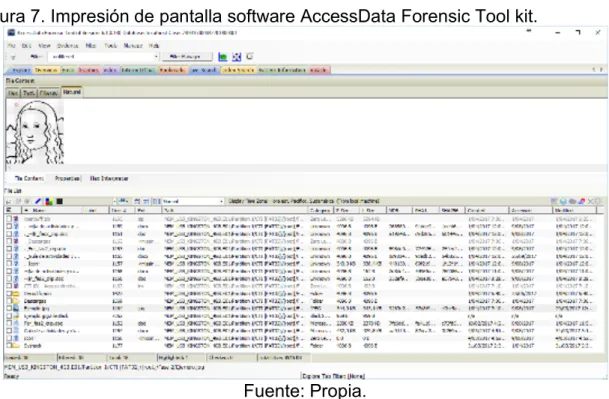Select the Hex viewer tab

(x=13, y=93)
